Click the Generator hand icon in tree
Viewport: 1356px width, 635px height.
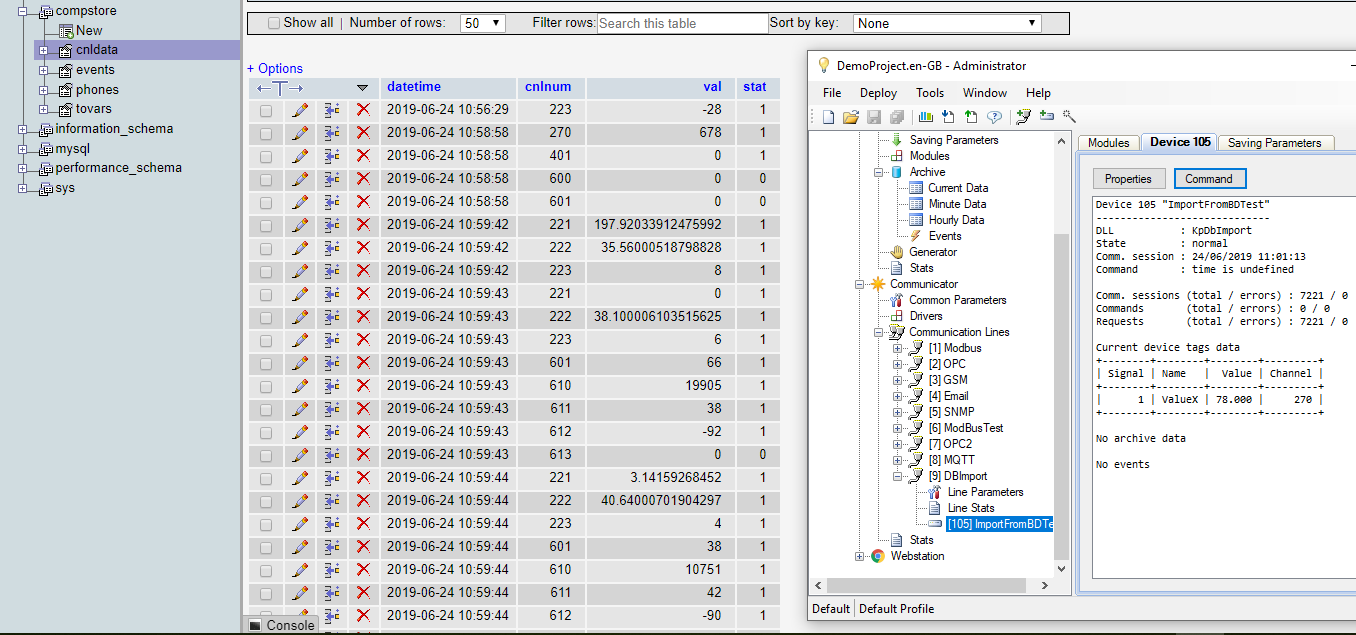click(x=898, y=252)
